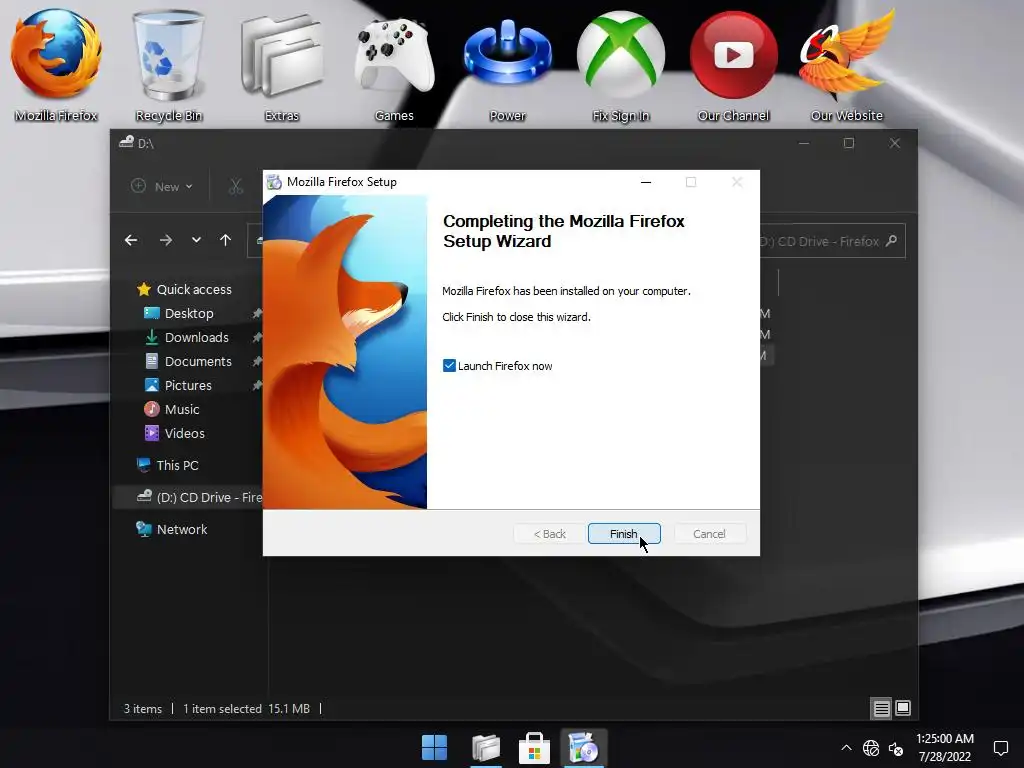Screen dimensions: 1024x768
Task: Open the Windows Start menu
Action: [434, 748]
